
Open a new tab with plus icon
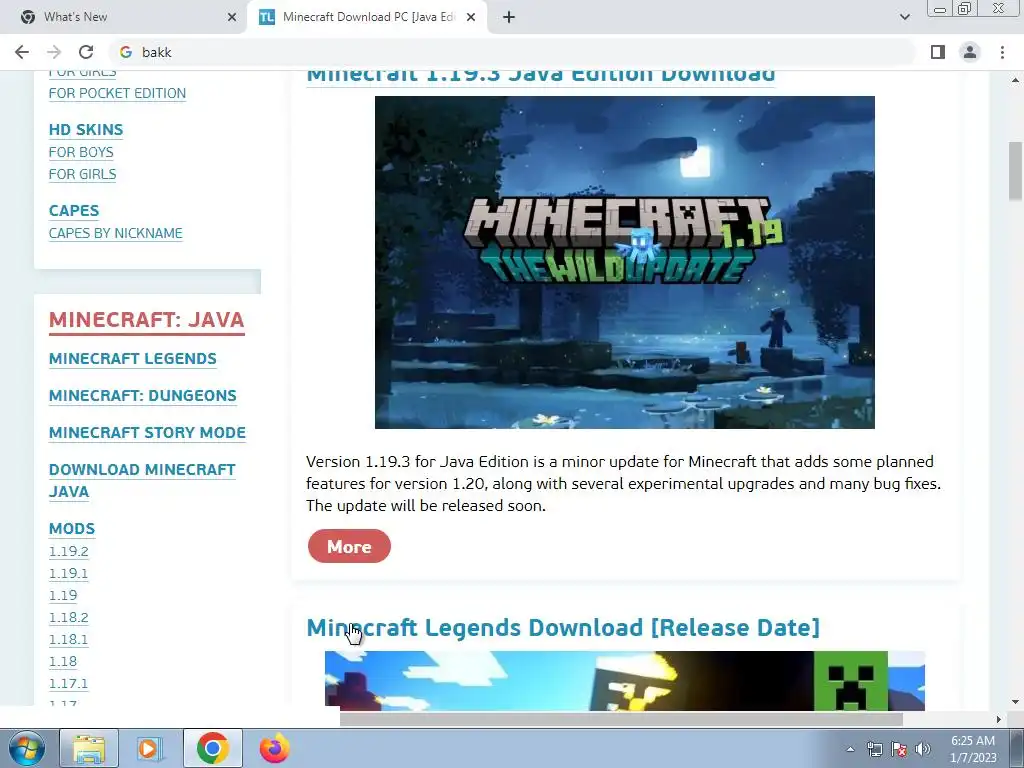tap(509, 17)
